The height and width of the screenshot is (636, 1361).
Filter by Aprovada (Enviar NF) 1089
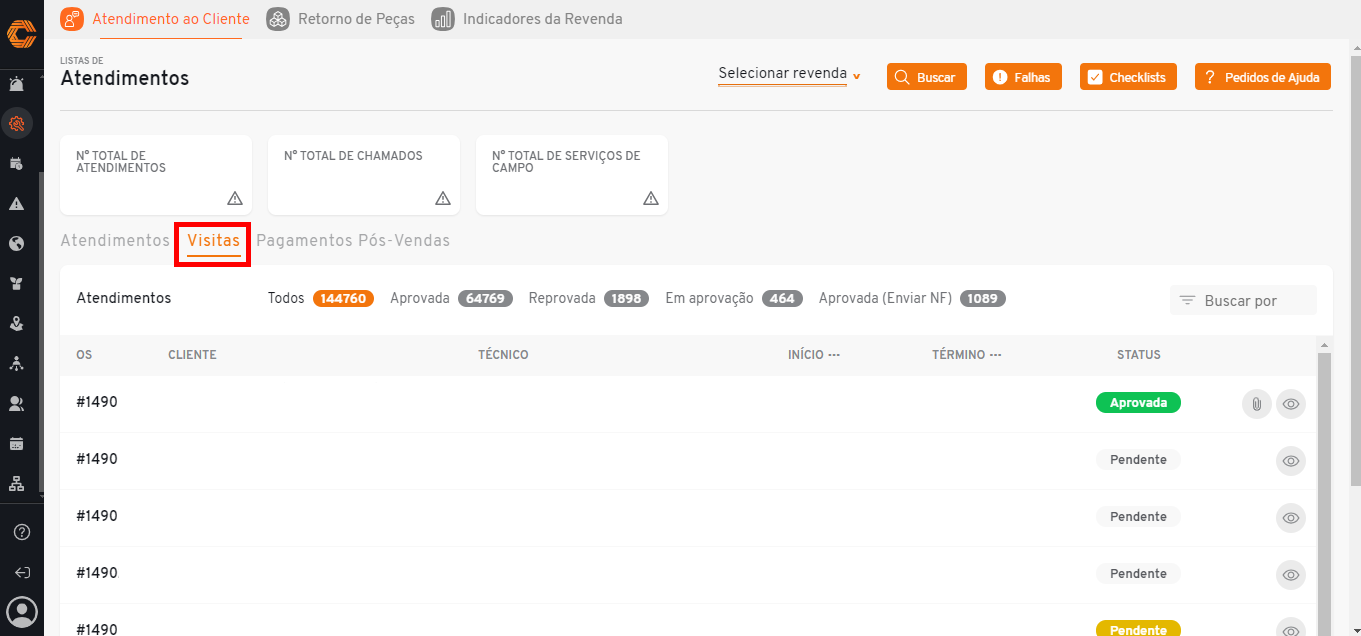click(912, 298)
